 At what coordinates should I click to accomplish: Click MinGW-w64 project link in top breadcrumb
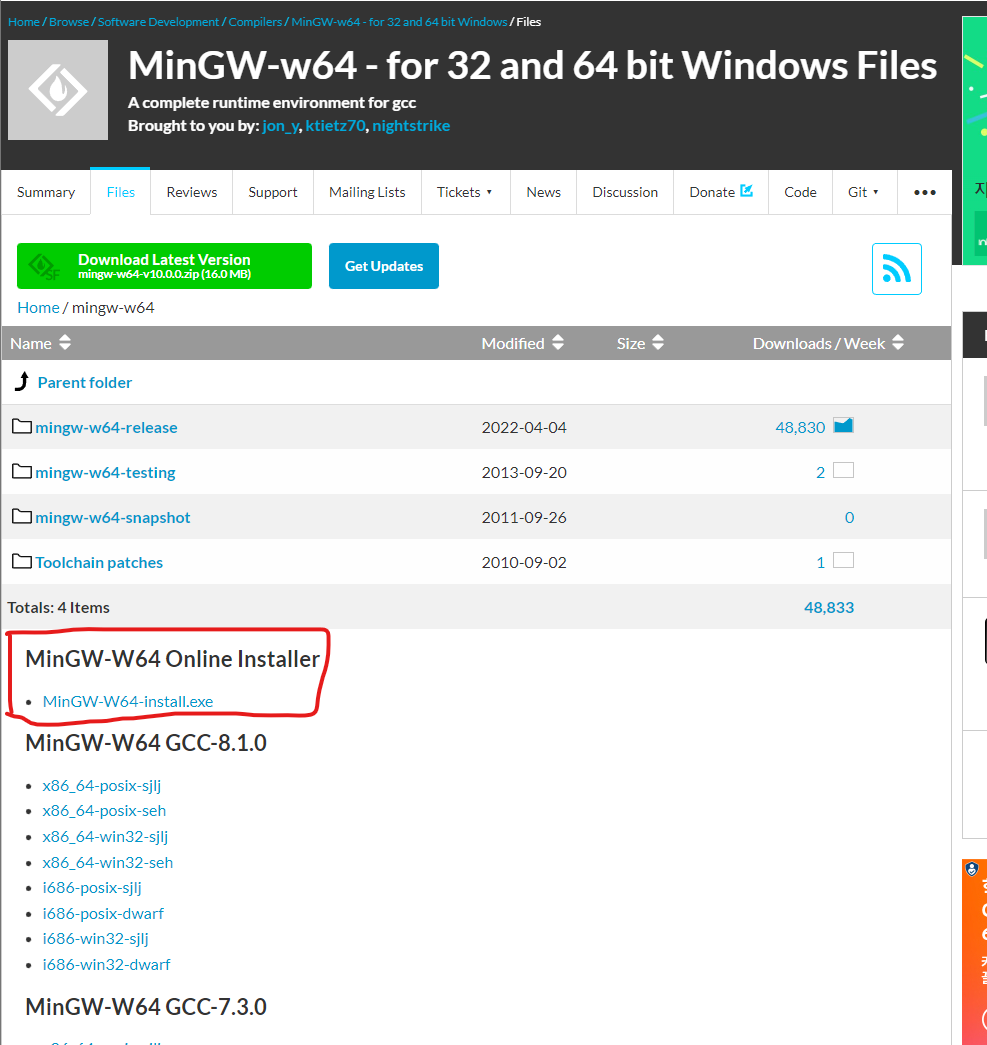click(399, 21)
